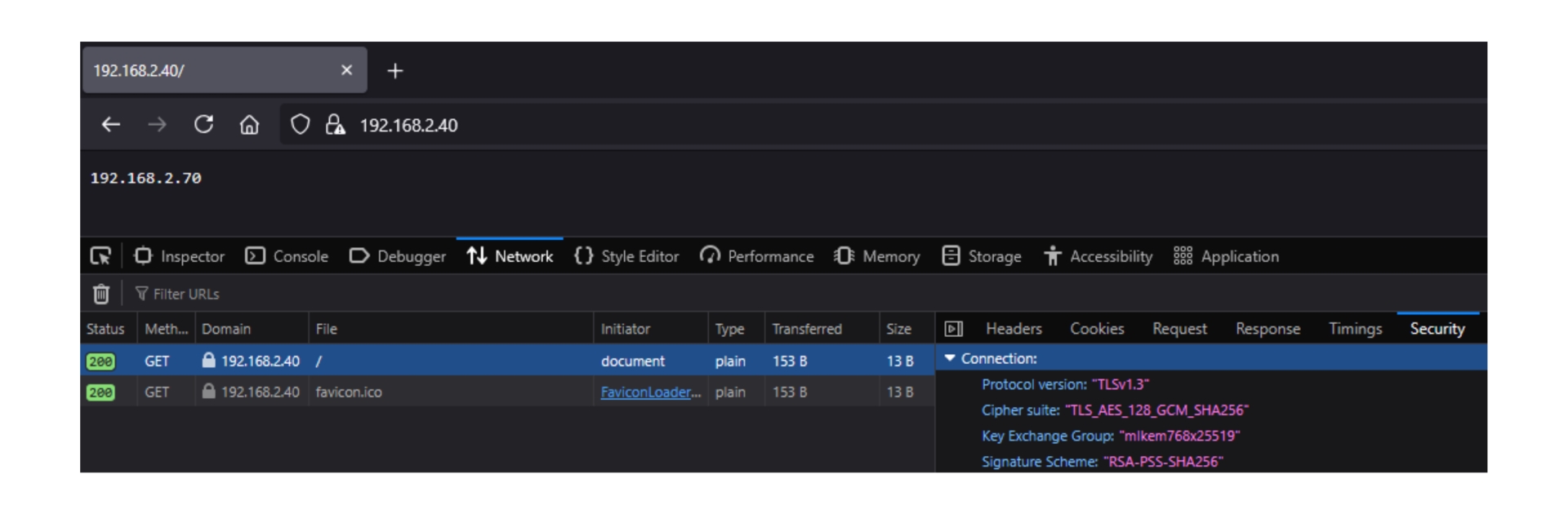Open the Headers details tab

click(x=1013, y=329)
